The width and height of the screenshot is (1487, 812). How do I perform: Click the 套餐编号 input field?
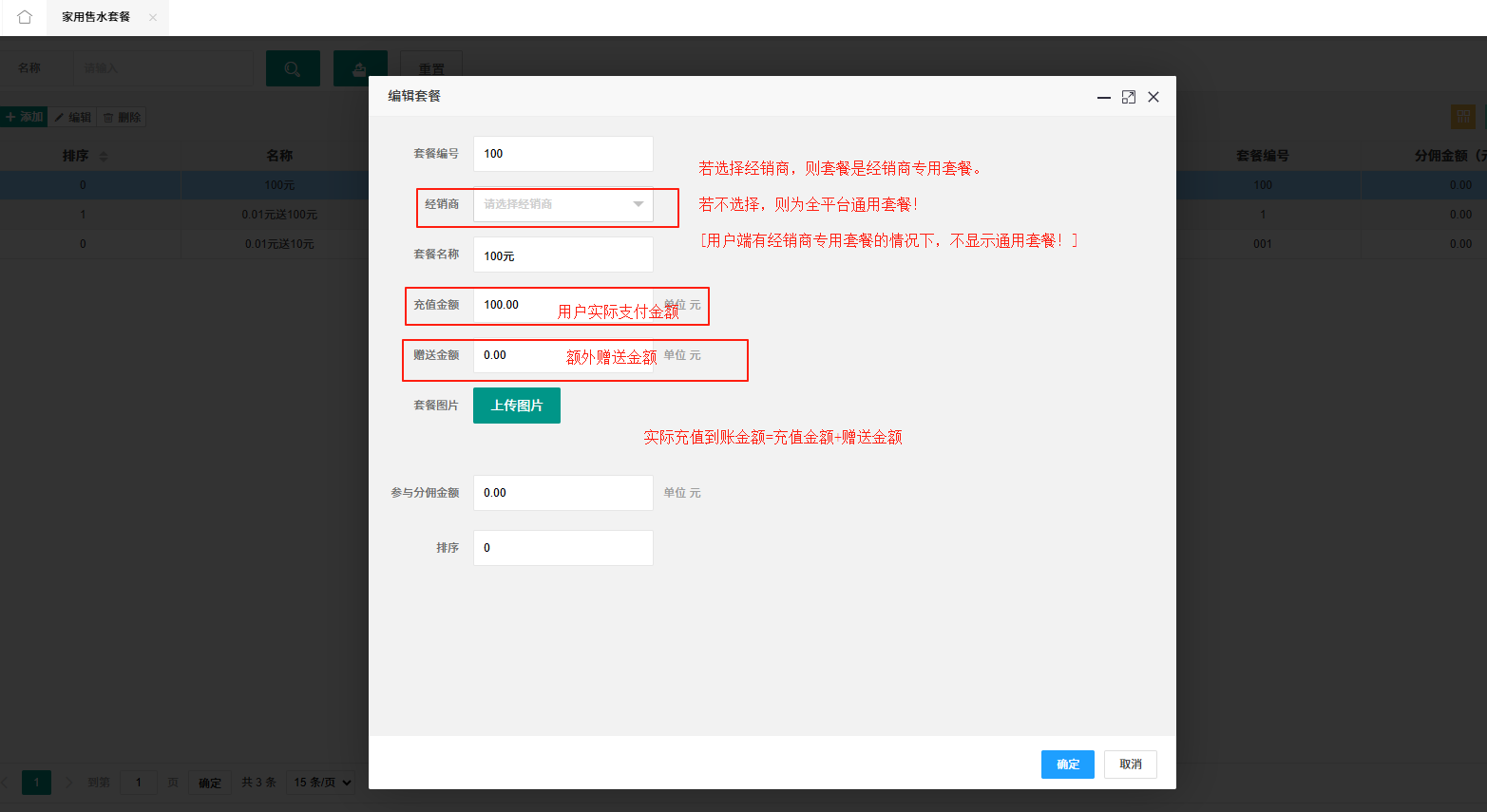[563, 154]
